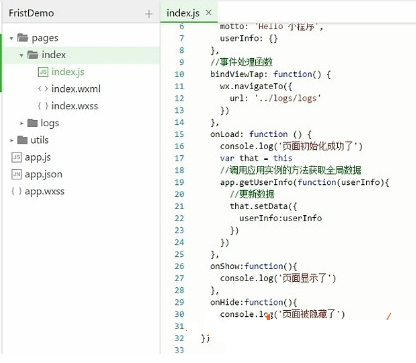Click line number 26 in gutter
The image size is (416, 363).
179,266
